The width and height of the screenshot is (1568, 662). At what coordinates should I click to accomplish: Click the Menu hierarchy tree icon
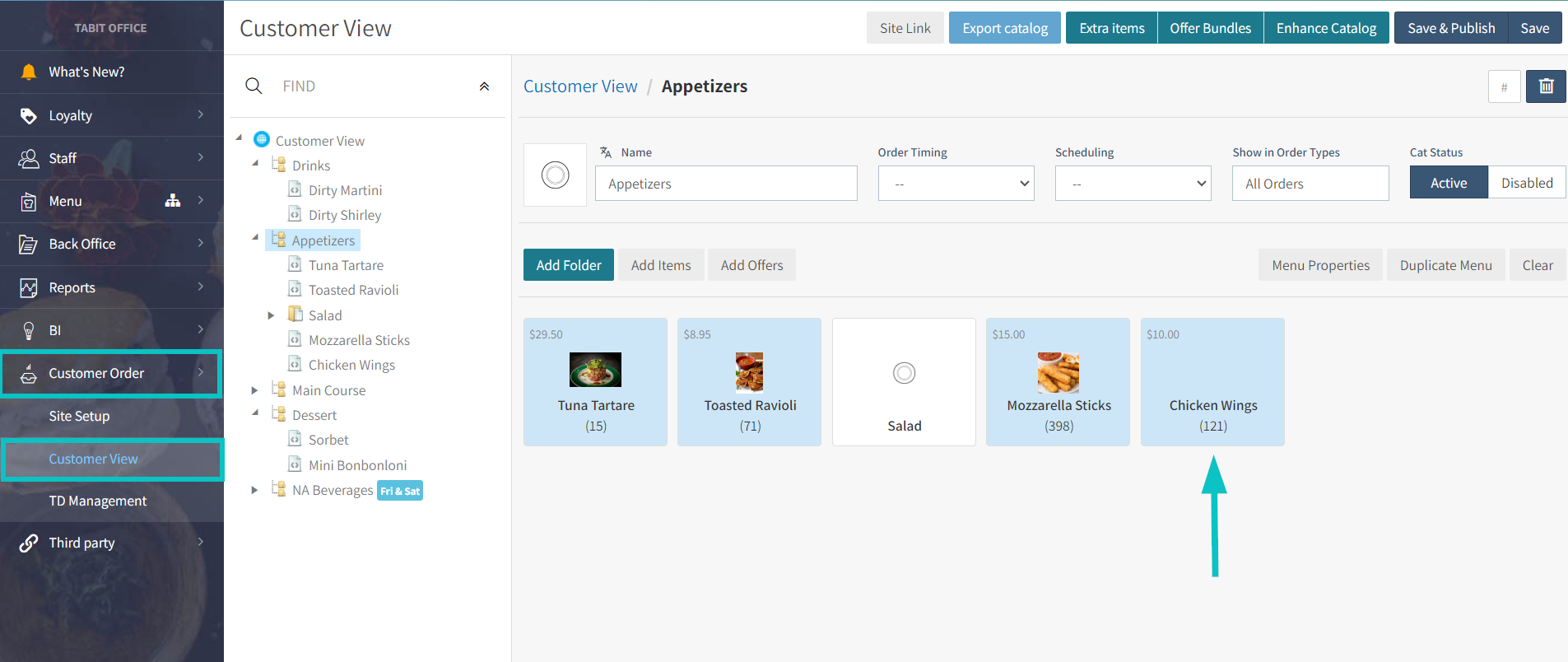tap(173, 200)
